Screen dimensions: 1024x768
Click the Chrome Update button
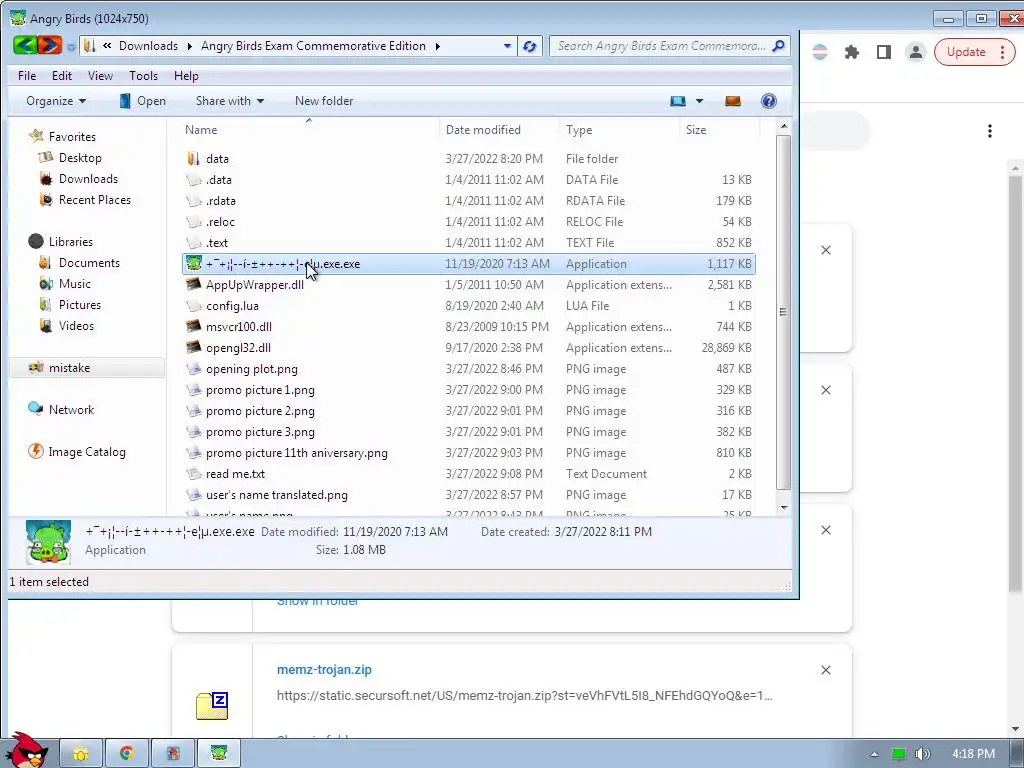[974, 52]
